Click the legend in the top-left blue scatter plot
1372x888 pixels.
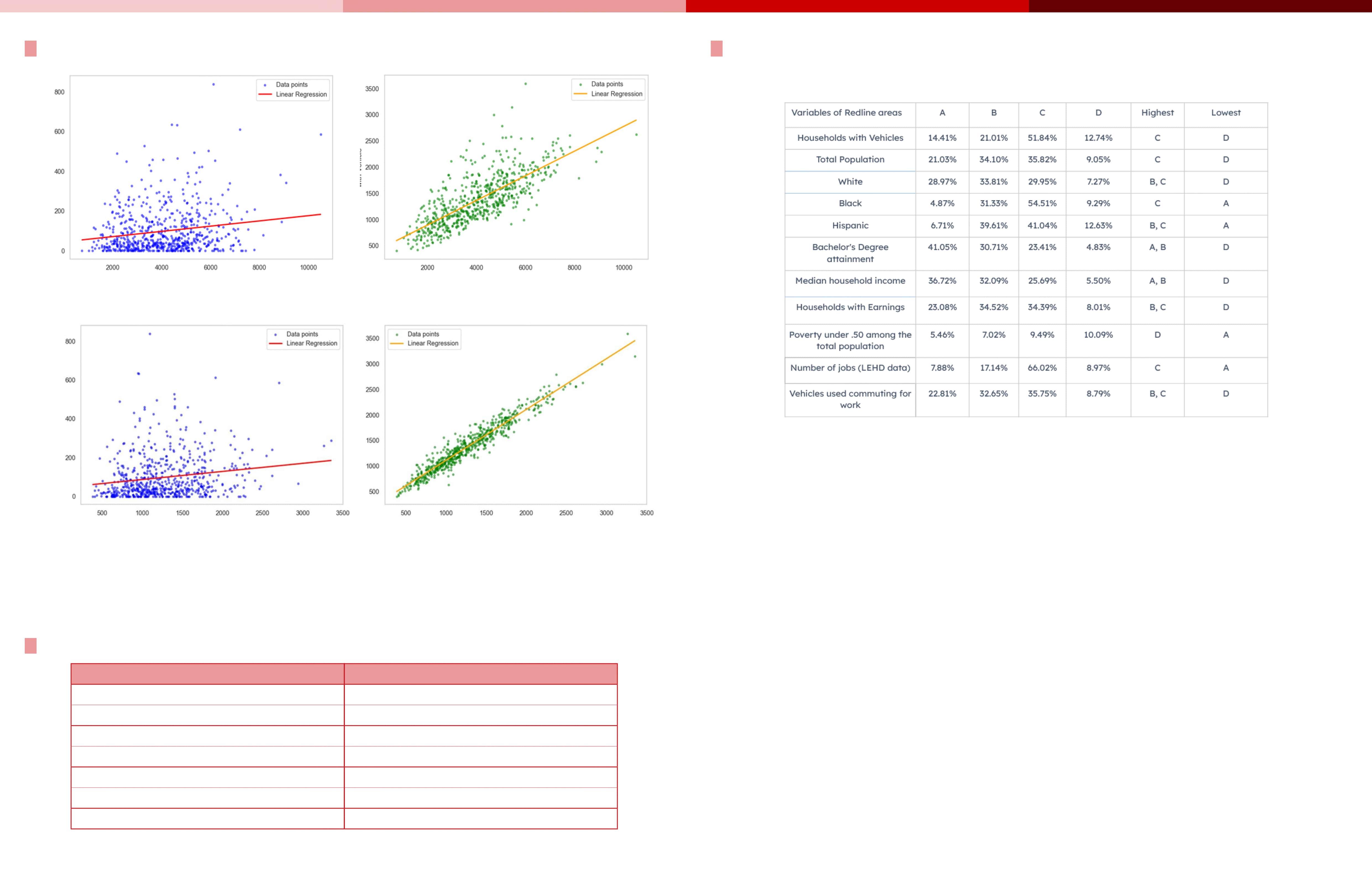pos(294,89)
